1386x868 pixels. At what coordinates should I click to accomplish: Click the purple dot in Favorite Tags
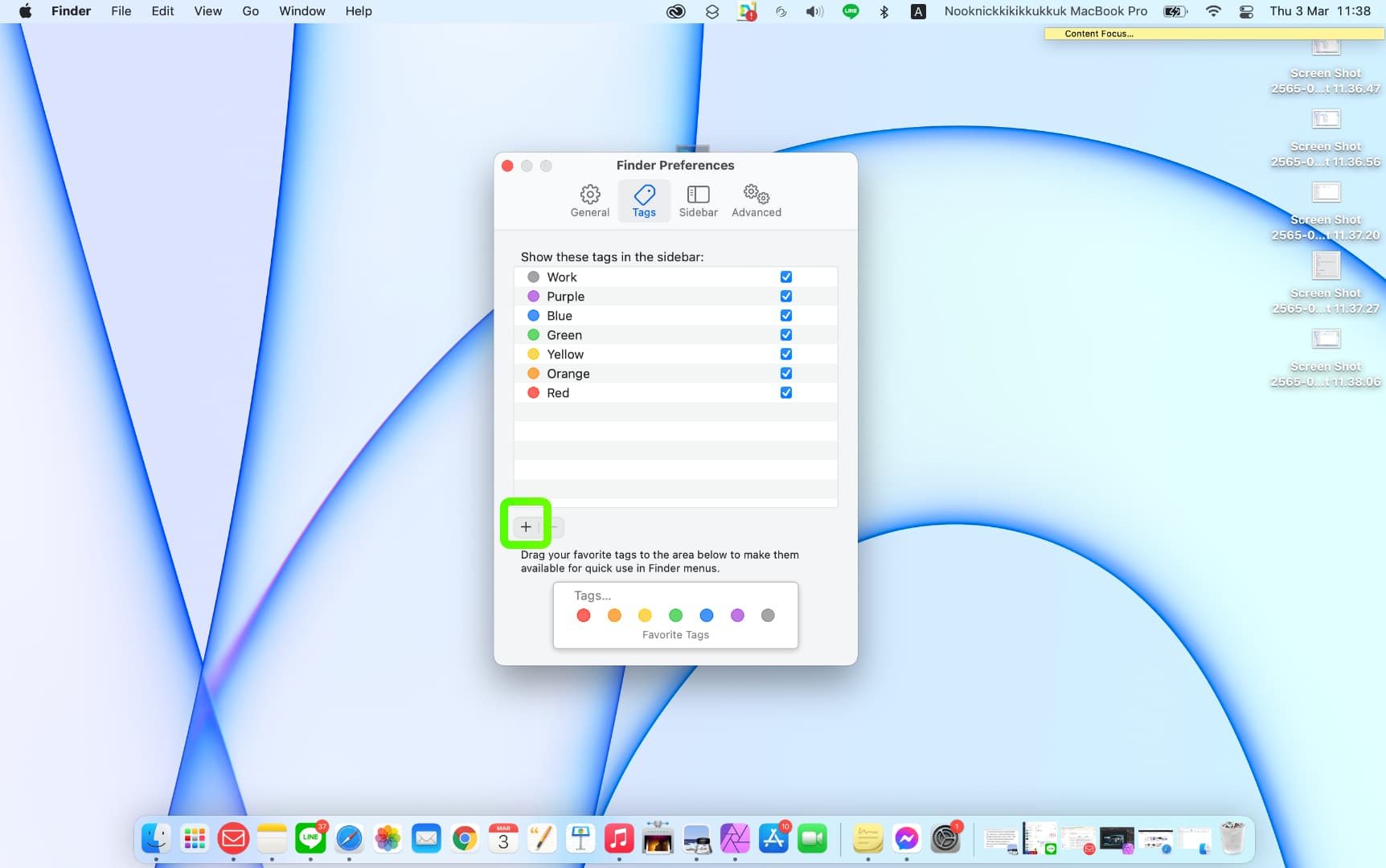click(737, 616)
